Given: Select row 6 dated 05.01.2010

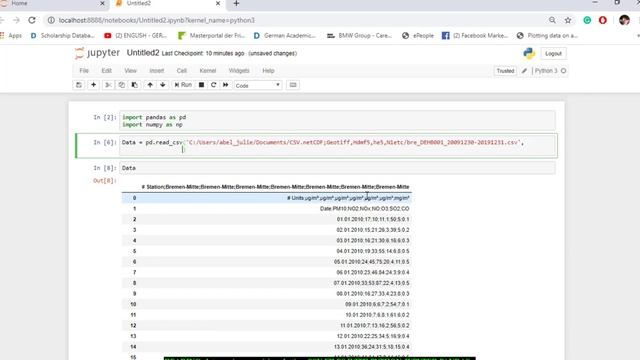Looking at the screenshot, I should click(267, 262).
